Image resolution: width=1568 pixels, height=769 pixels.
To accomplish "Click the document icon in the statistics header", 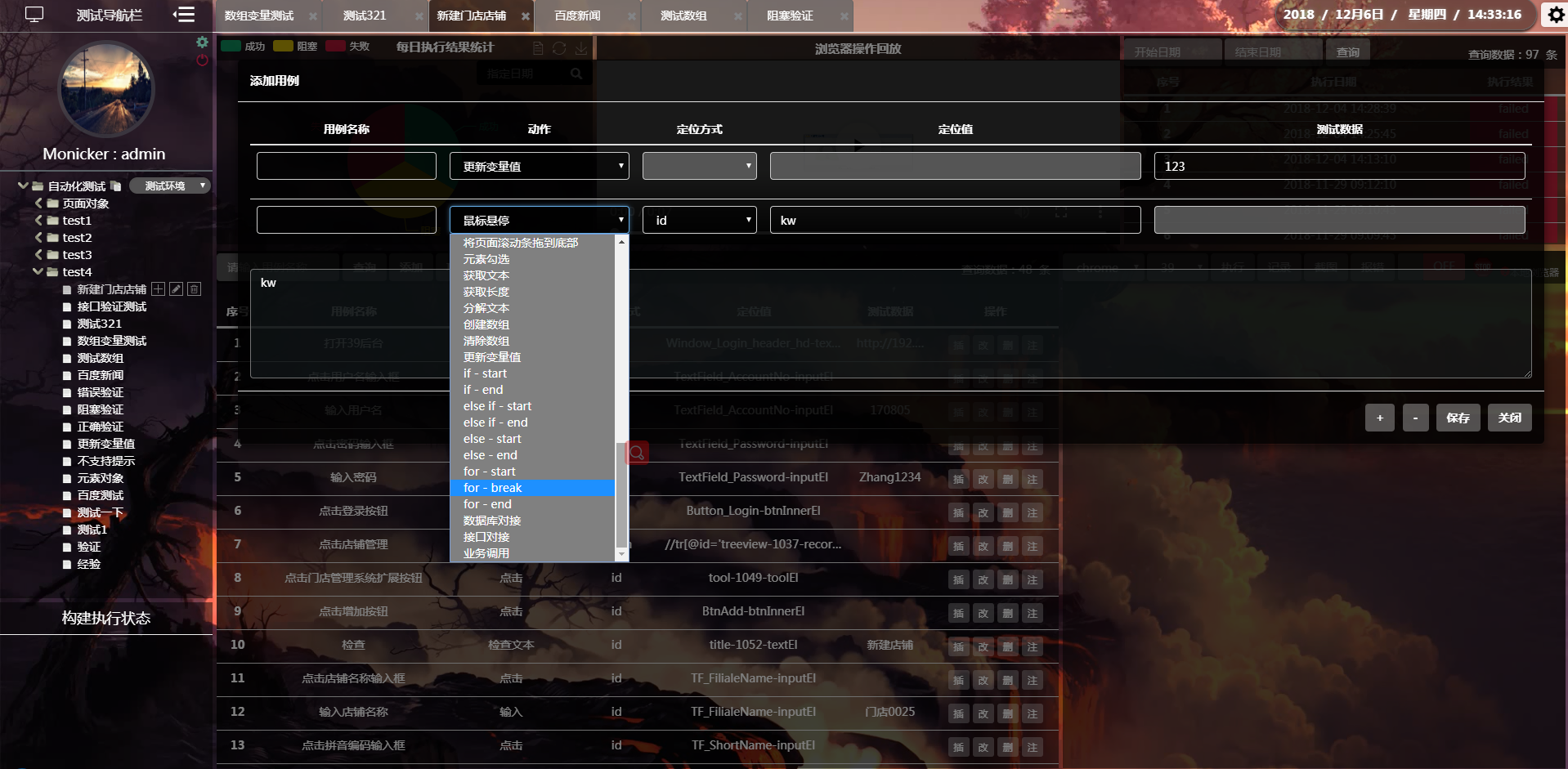I will coord(537,48).
